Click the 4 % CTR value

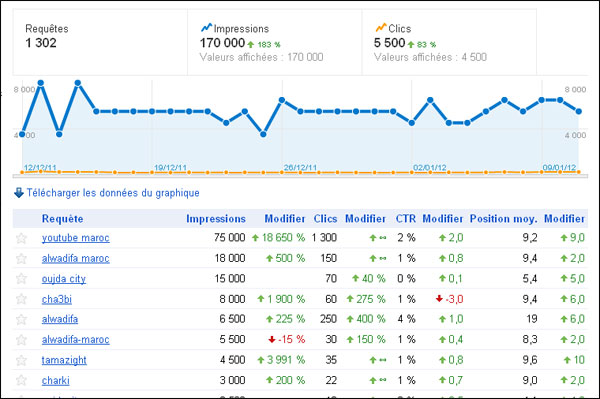click(406, 319)
